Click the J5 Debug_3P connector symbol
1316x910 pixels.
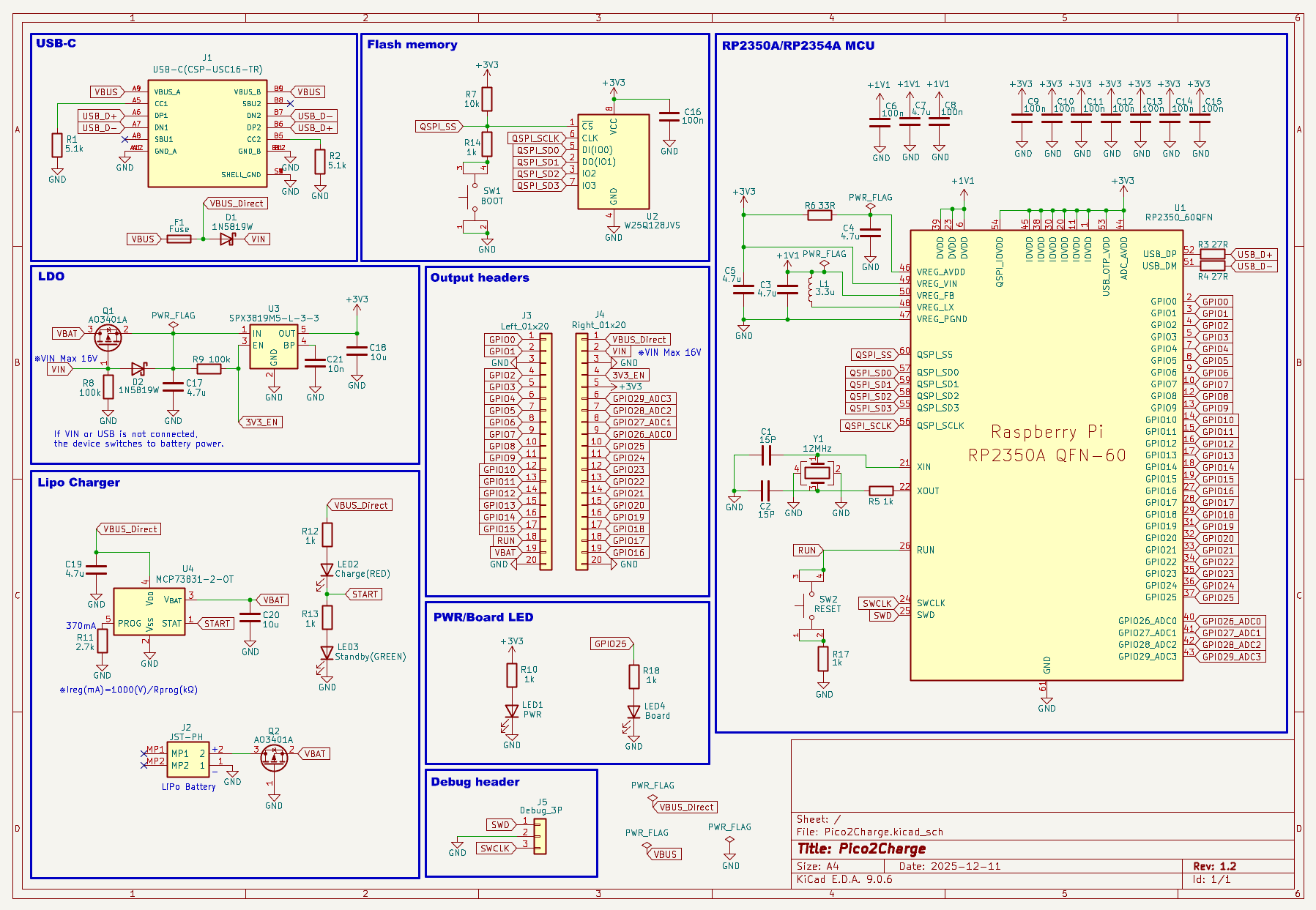pyautogui.click(x=540, y=835)
